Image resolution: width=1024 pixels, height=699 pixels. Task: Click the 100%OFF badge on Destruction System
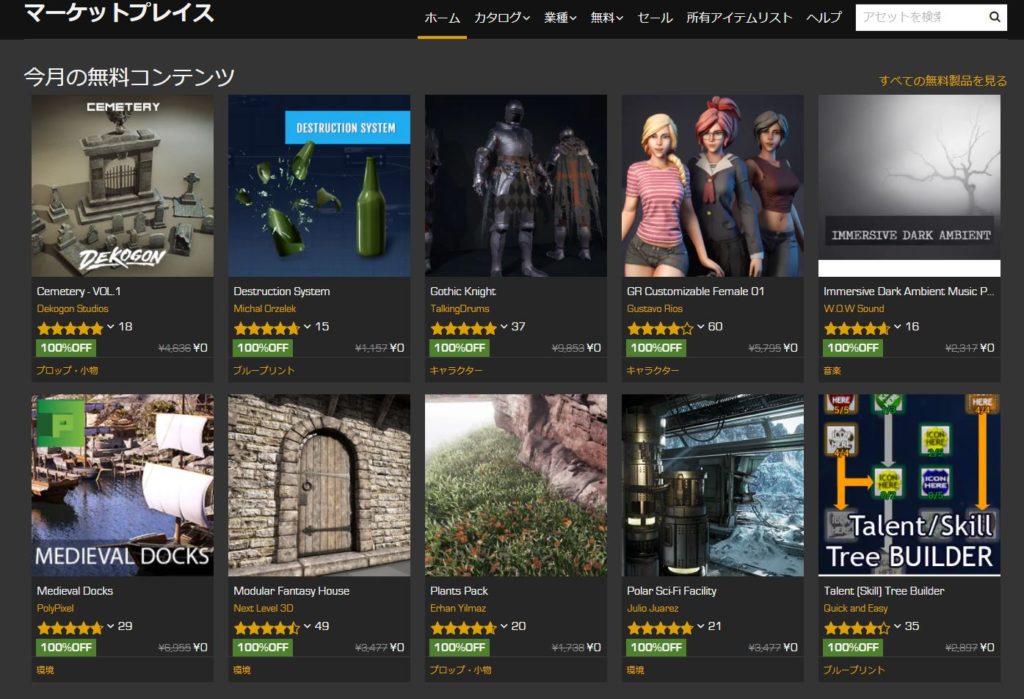pos(263,348)
